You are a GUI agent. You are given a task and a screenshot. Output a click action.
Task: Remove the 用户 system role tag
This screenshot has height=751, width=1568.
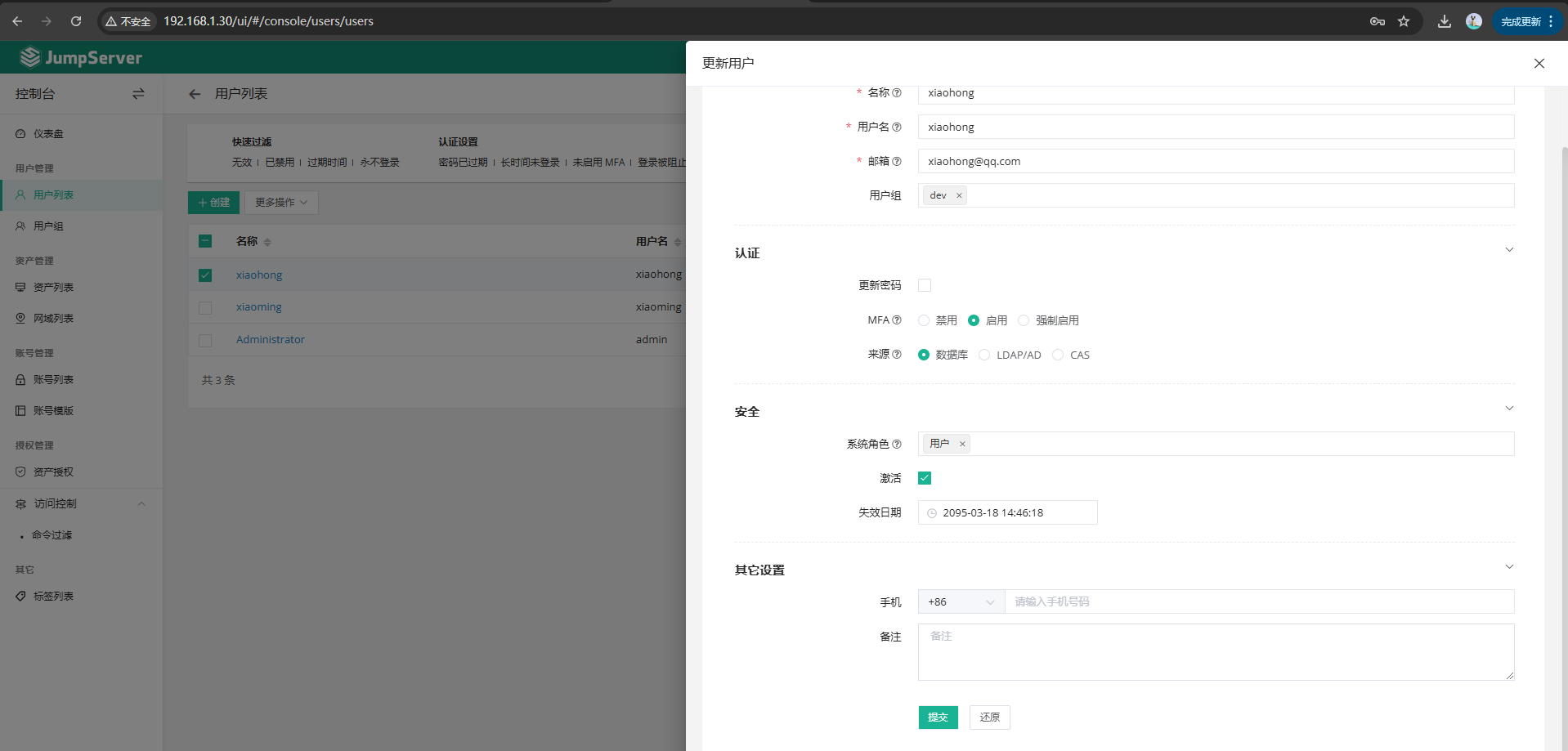point(962,445)
